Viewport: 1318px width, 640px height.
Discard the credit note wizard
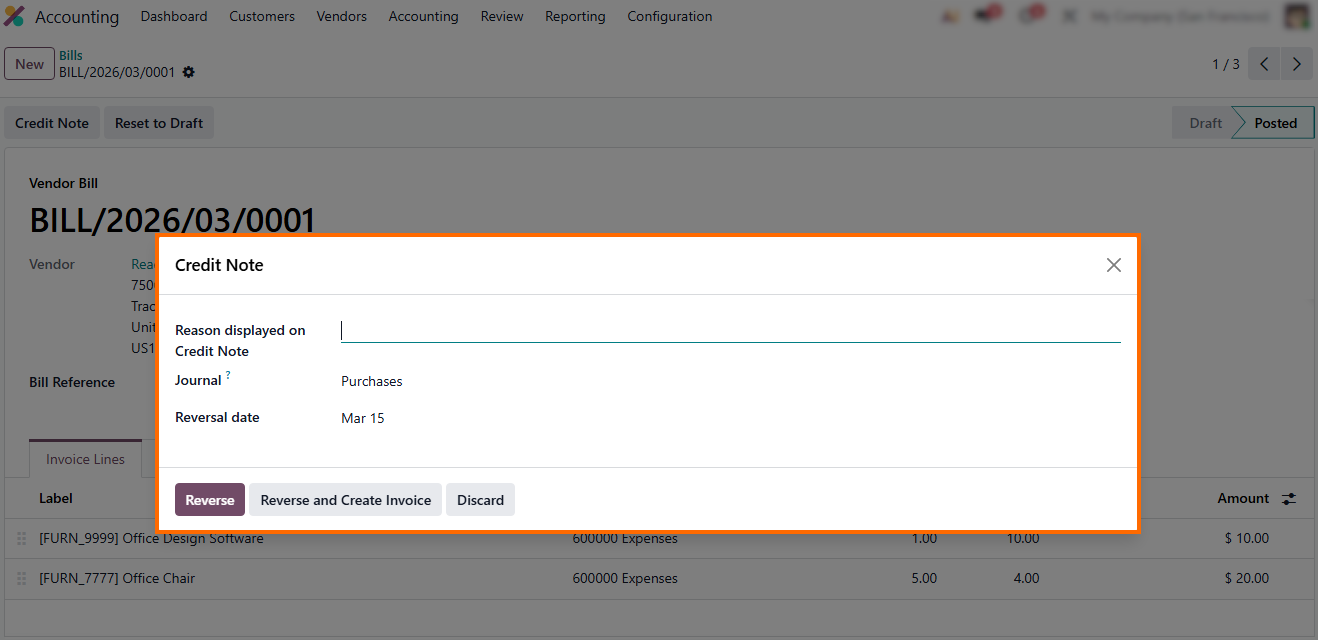tap(480, 500)
